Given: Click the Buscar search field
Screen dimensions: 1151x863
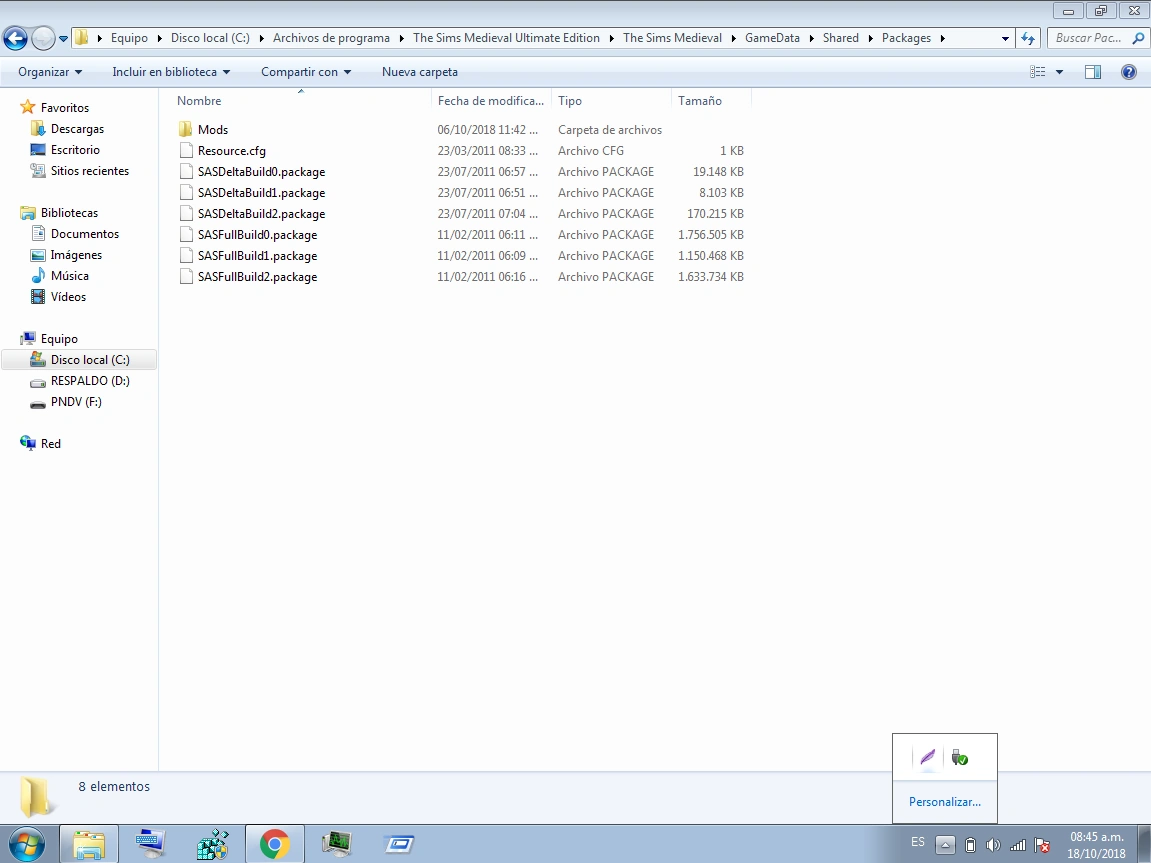Looking at the screenshot, I should (1090, 38).
